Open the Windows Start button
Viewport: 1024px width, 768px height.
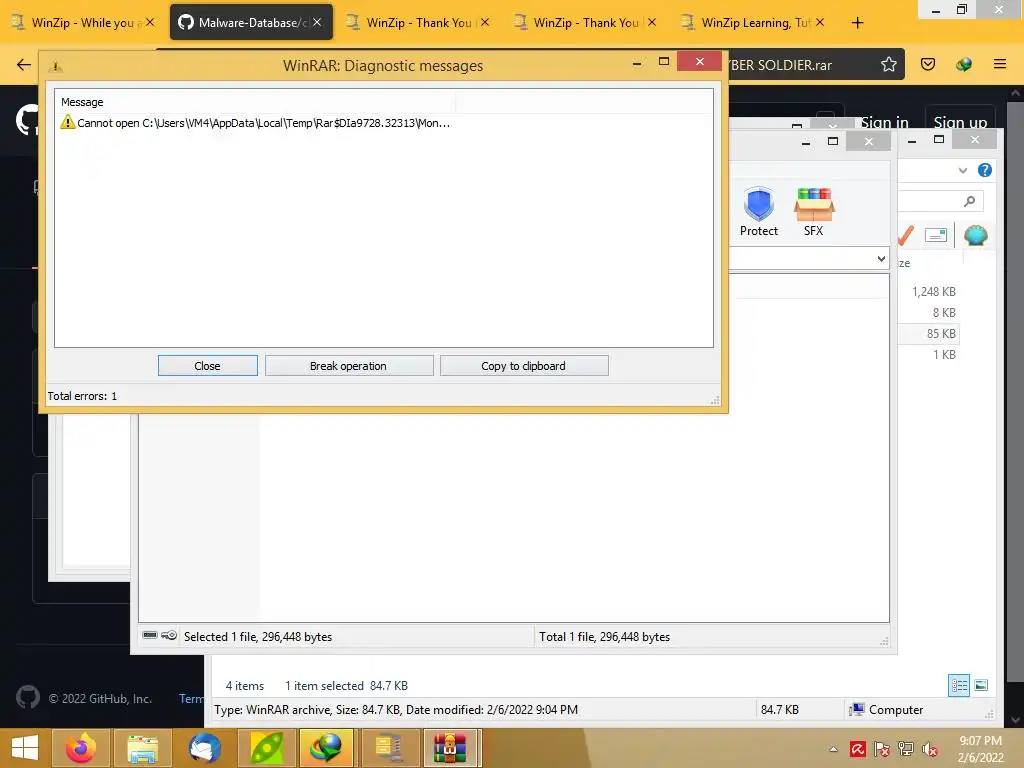coord(25,748)
